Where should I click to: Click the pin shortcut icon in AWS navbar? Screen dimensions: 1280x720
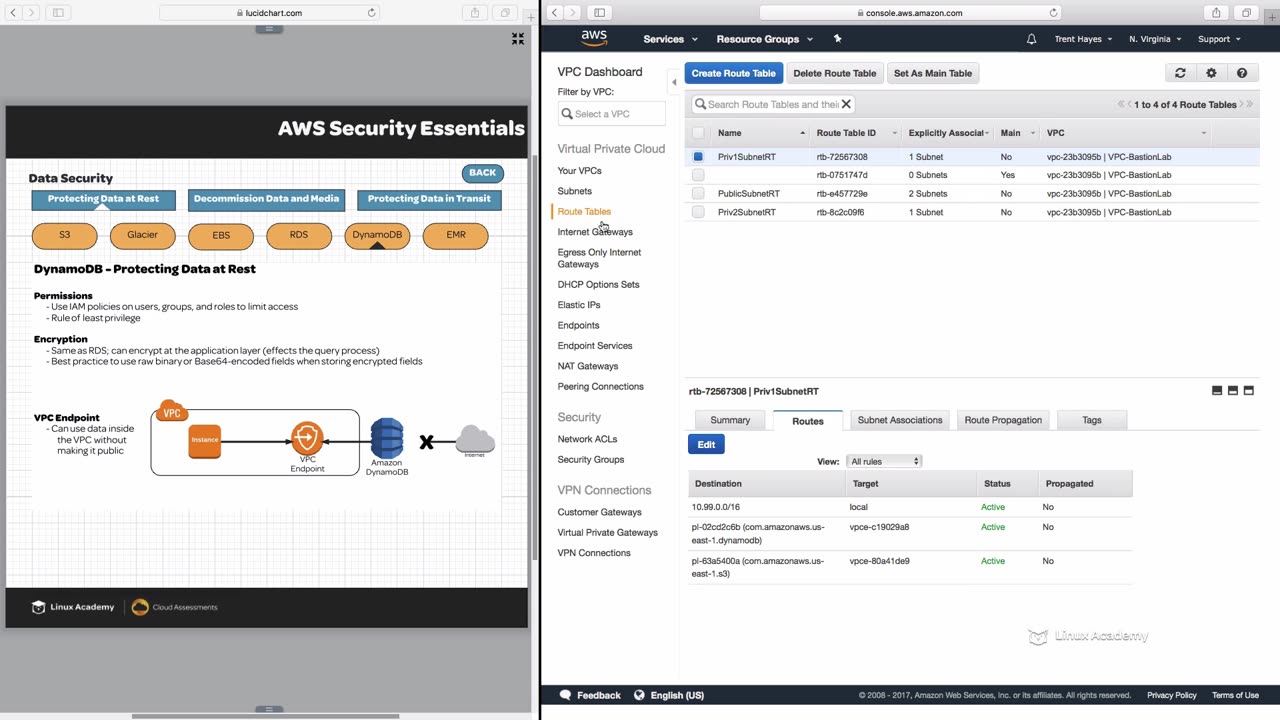point(837,39)
